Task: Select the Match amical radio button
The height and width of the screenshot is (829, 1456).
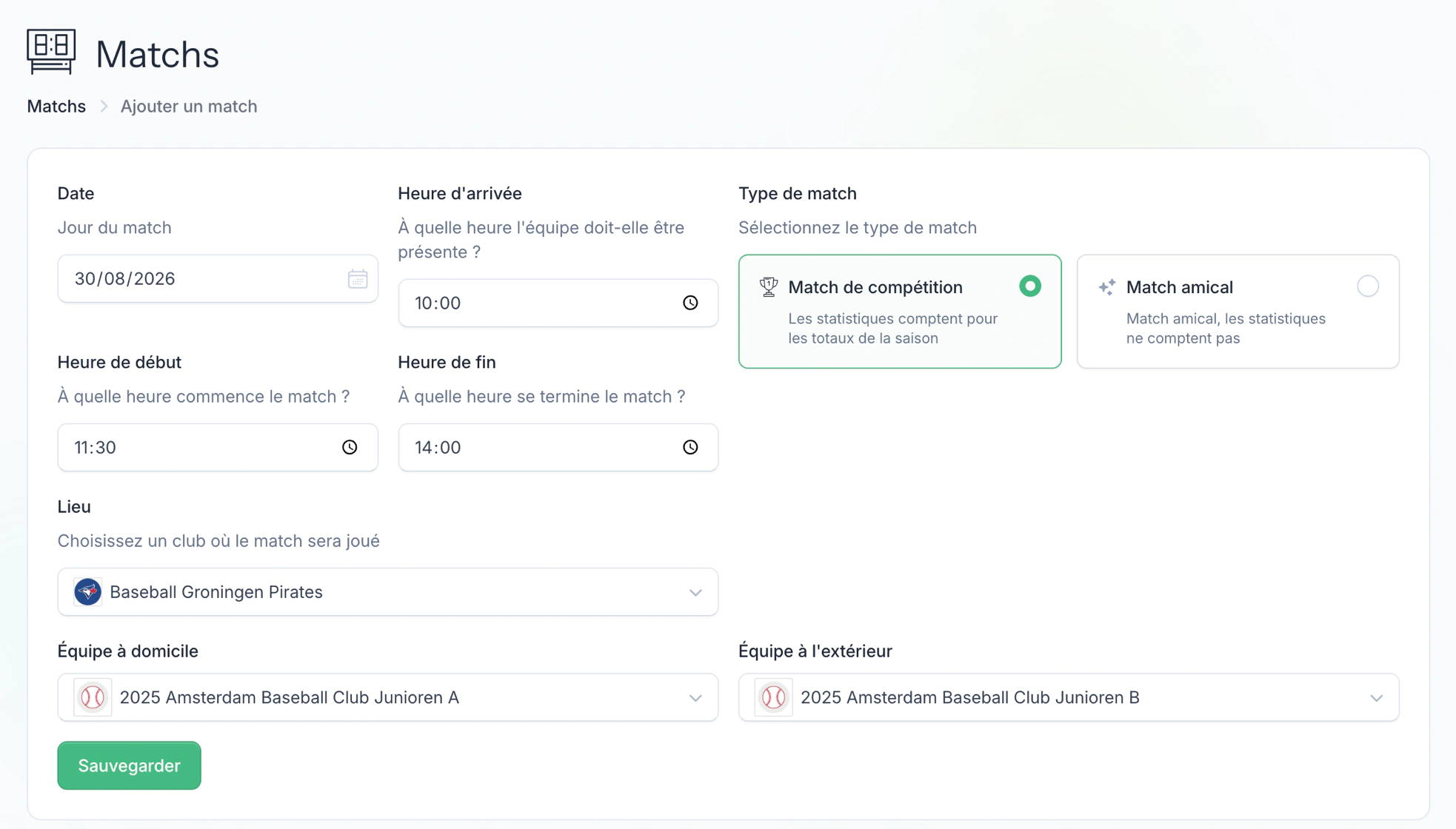Action: click(1368, 286)
